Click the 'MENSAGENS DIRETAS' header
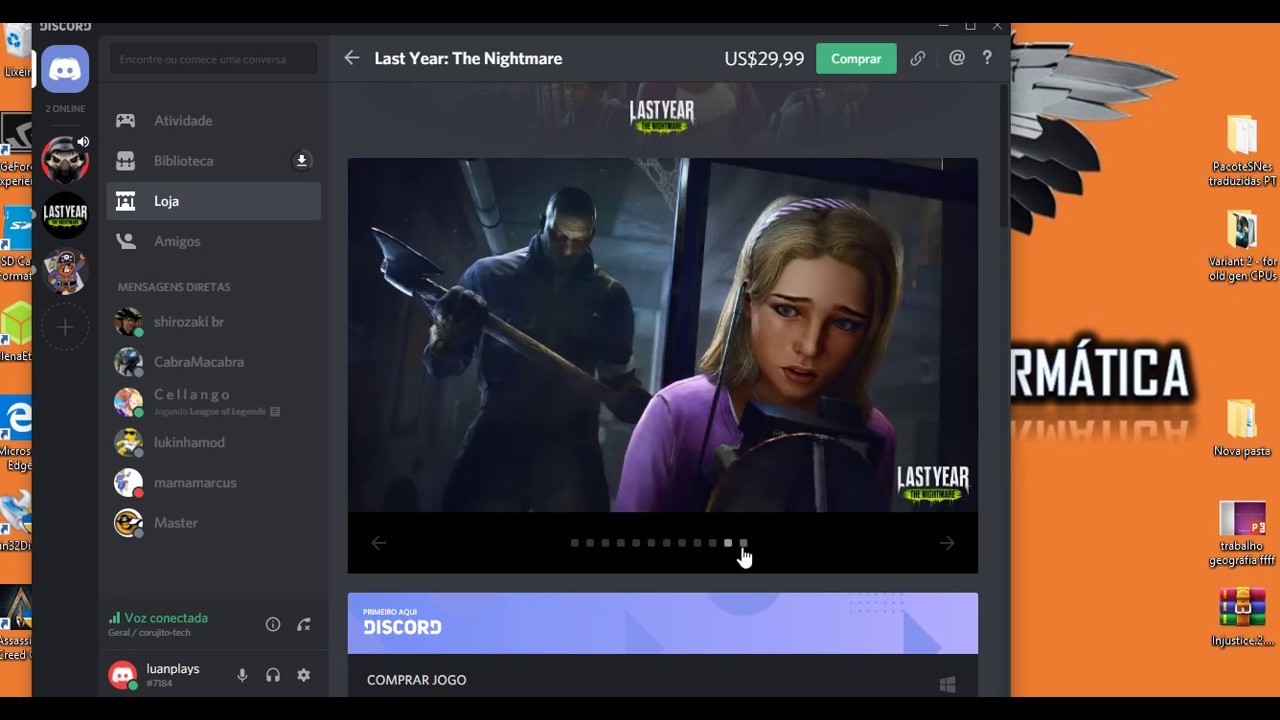1280x720 pixels. point(174,287)
